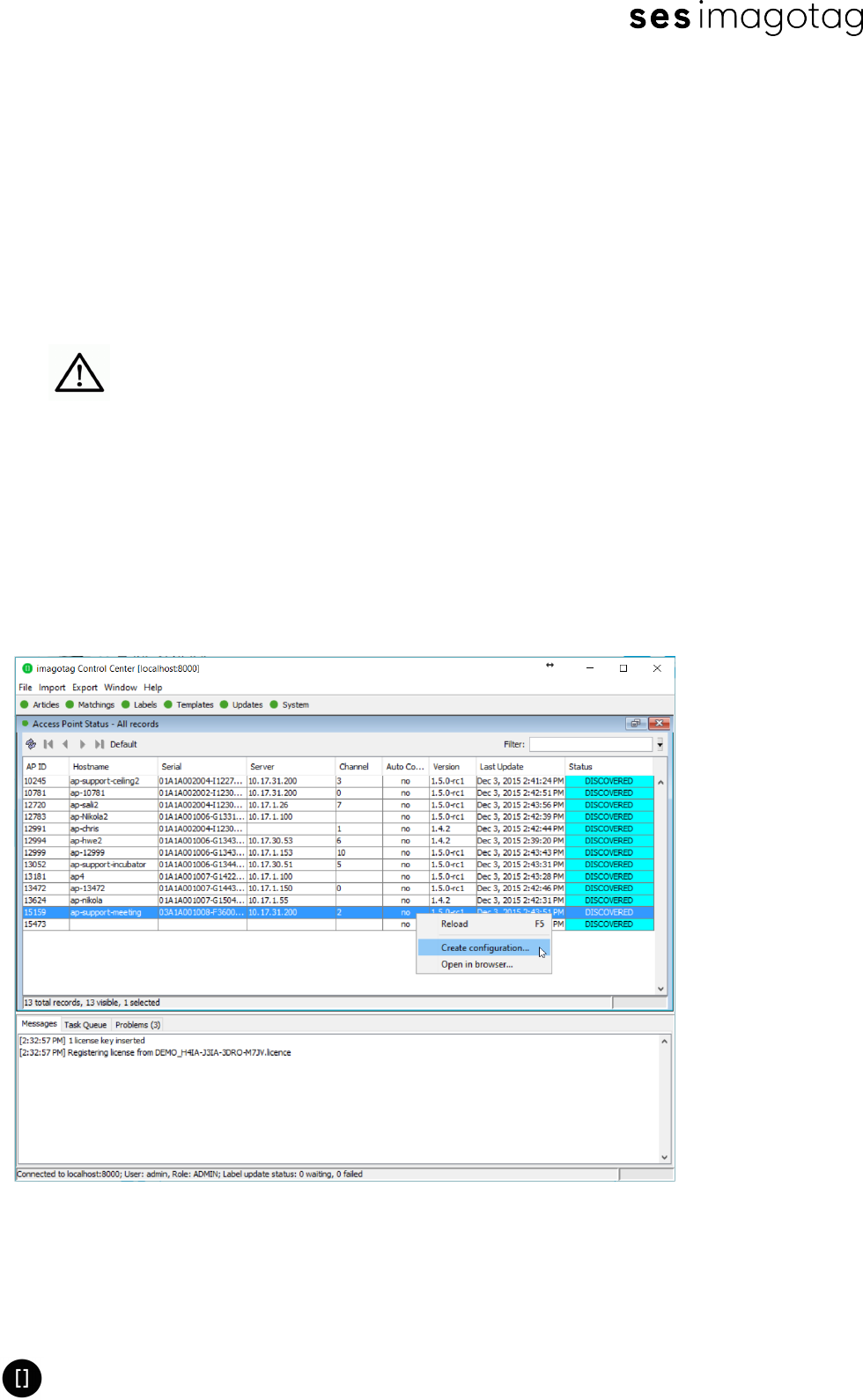The width and height of the screenshot is (863, 1400).
Task: Open the Export menu
Action: click(85, 688)
